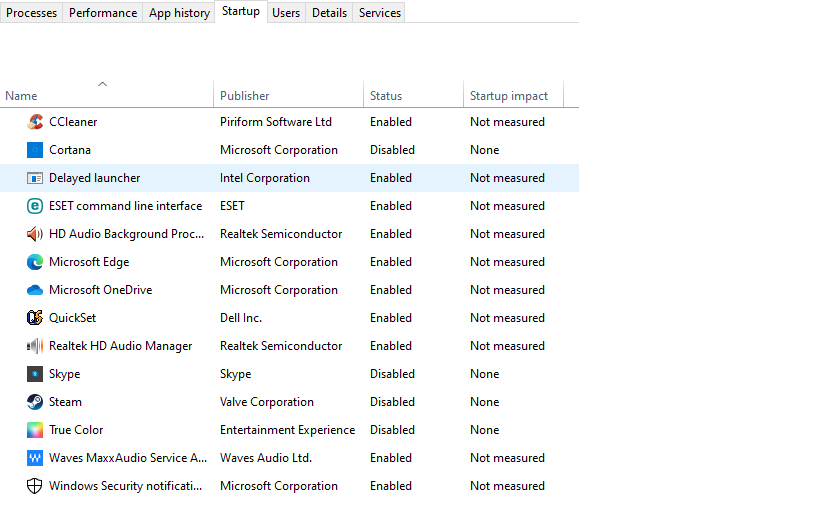The height and width of the screenshot is (514, 819).
Task: Sort by the Startup impact column header
Action: pos(513,96)
